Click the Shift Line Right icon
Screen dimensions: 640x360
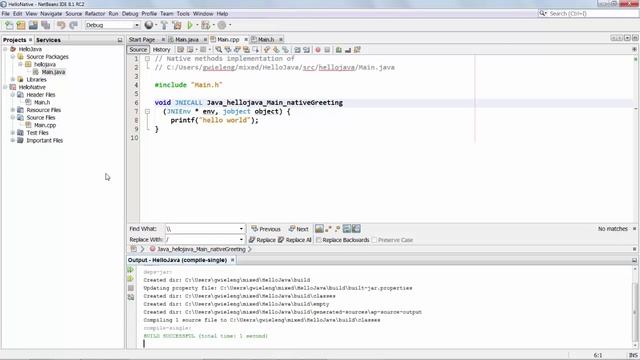coord(306,50)
